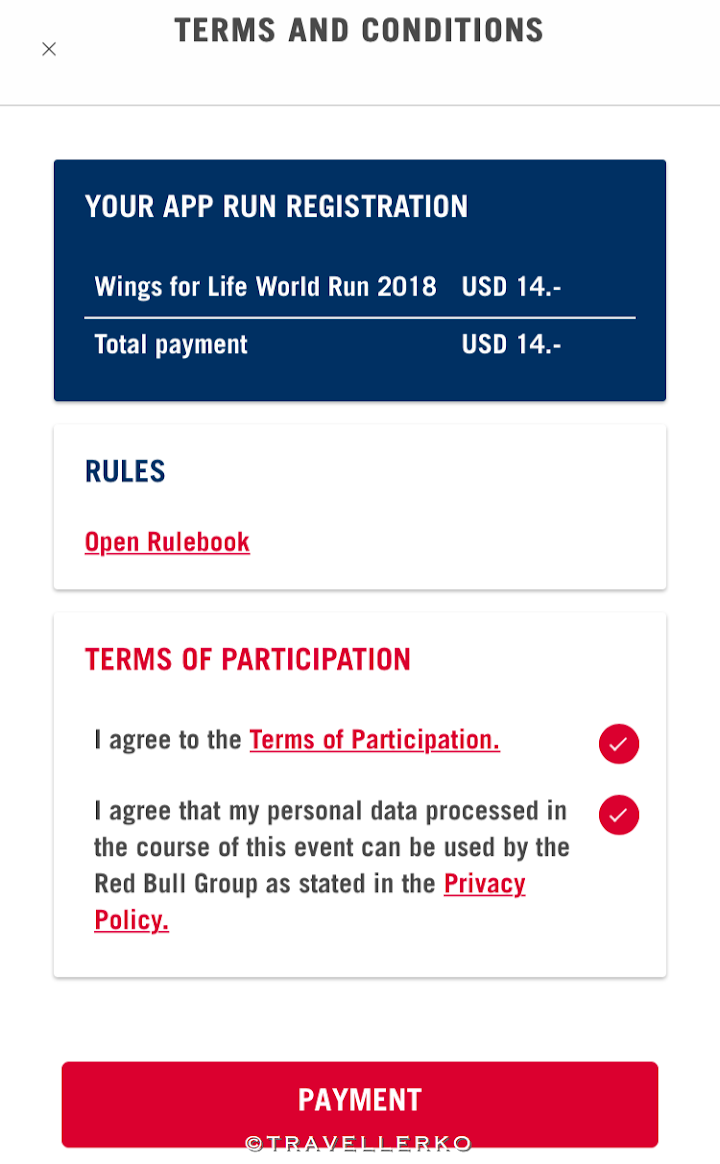
Task: Dismiss the Terms and Conditions screen
Action: (x=49, y=48)
